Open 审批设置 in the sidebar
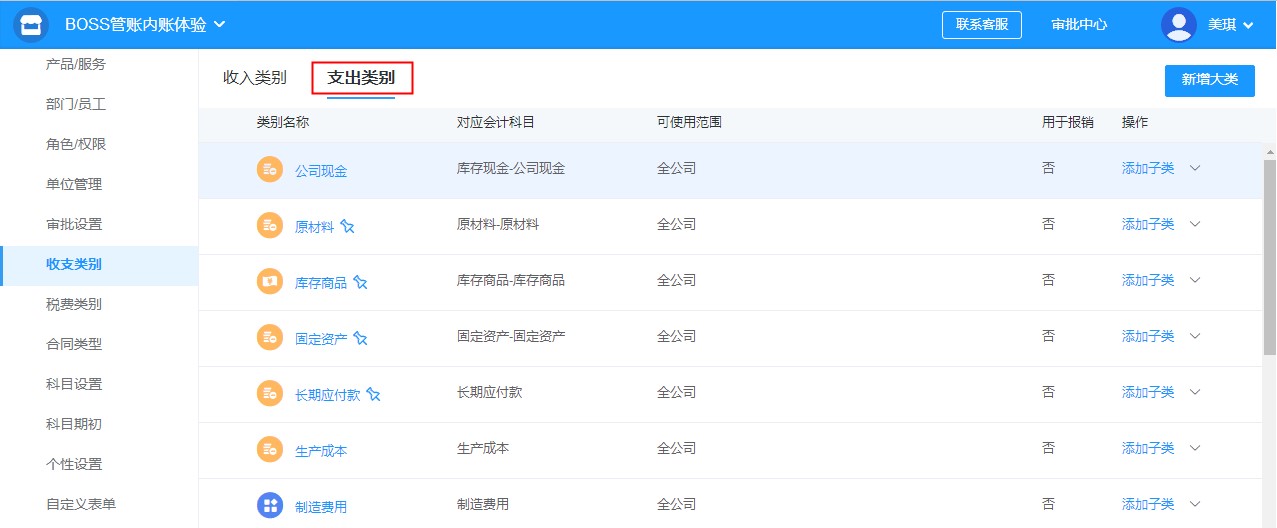This screenshot has width=1277, height=528. click(74, 224)
